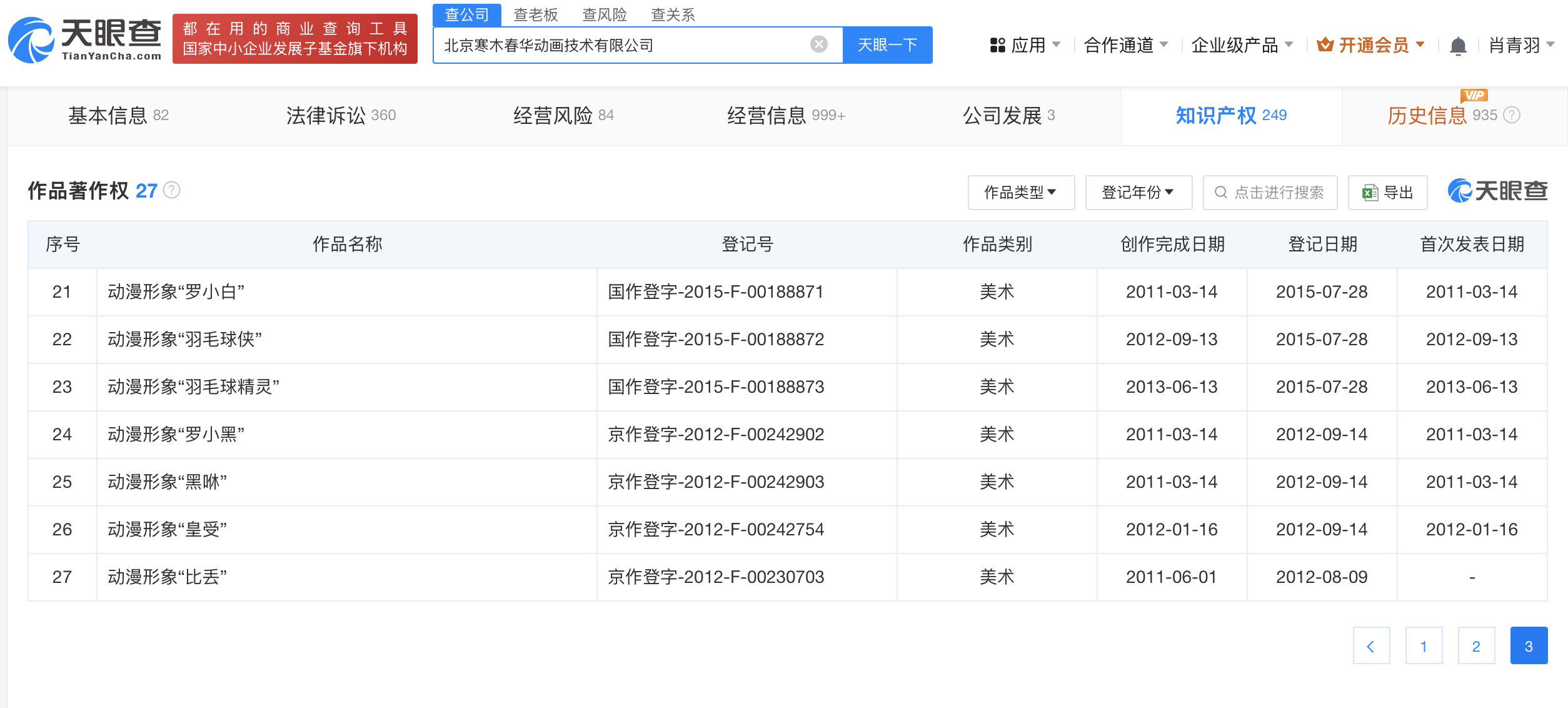The width and height of the screenshot is (1568, 708).
Task: Go to previous page arrow
Action: (x=1371, y=645)
